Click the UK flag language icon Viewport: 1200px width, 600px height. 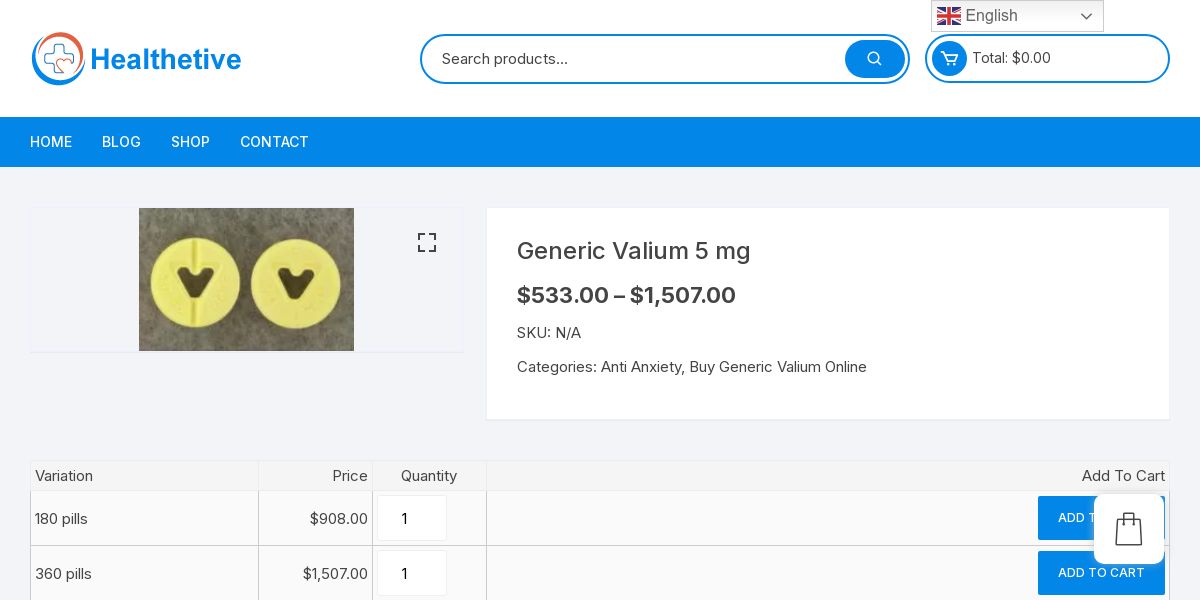(948, 16)
